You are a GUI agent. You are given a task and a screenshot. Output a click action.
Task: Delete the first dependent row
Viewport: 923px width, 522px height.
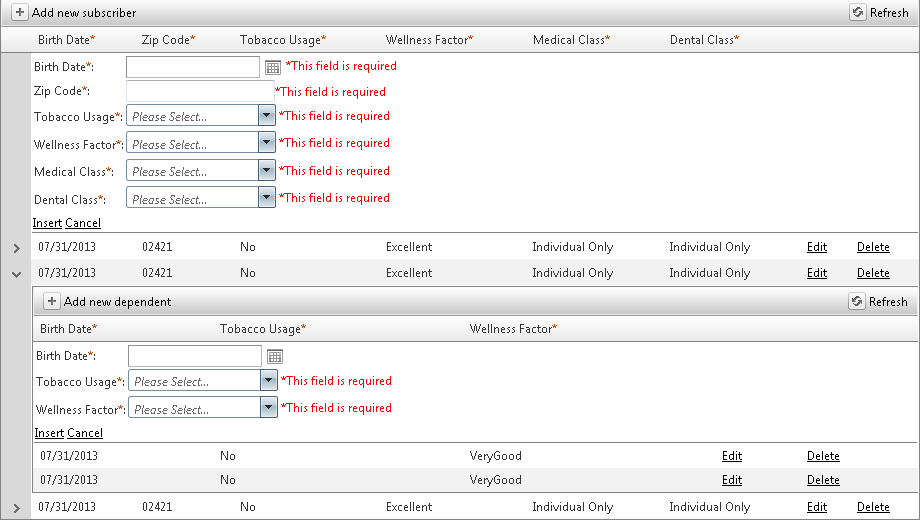pos(823,456)
